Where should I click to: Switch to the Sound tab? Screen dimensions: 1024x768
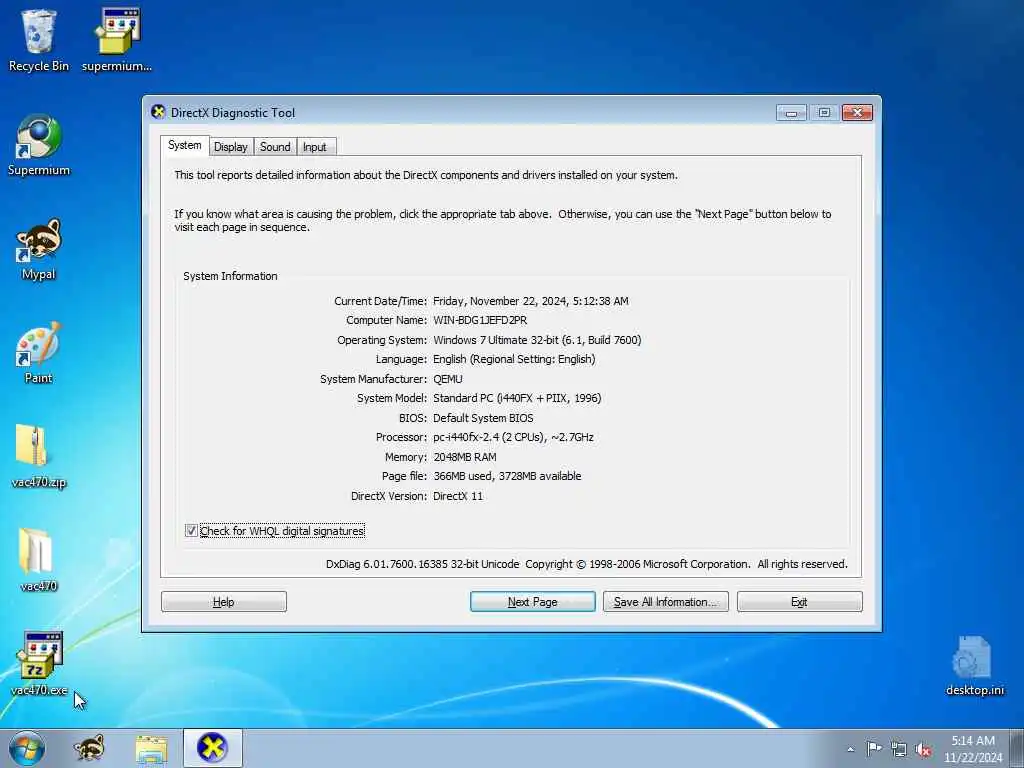tap(275, 147)
